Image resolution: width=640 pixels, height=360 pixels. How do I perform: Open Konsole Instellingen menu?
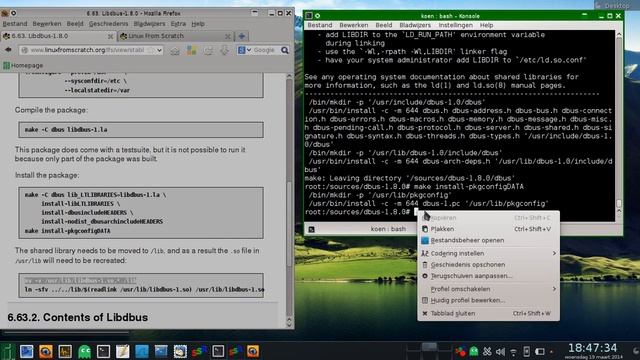tap(456, 25)
